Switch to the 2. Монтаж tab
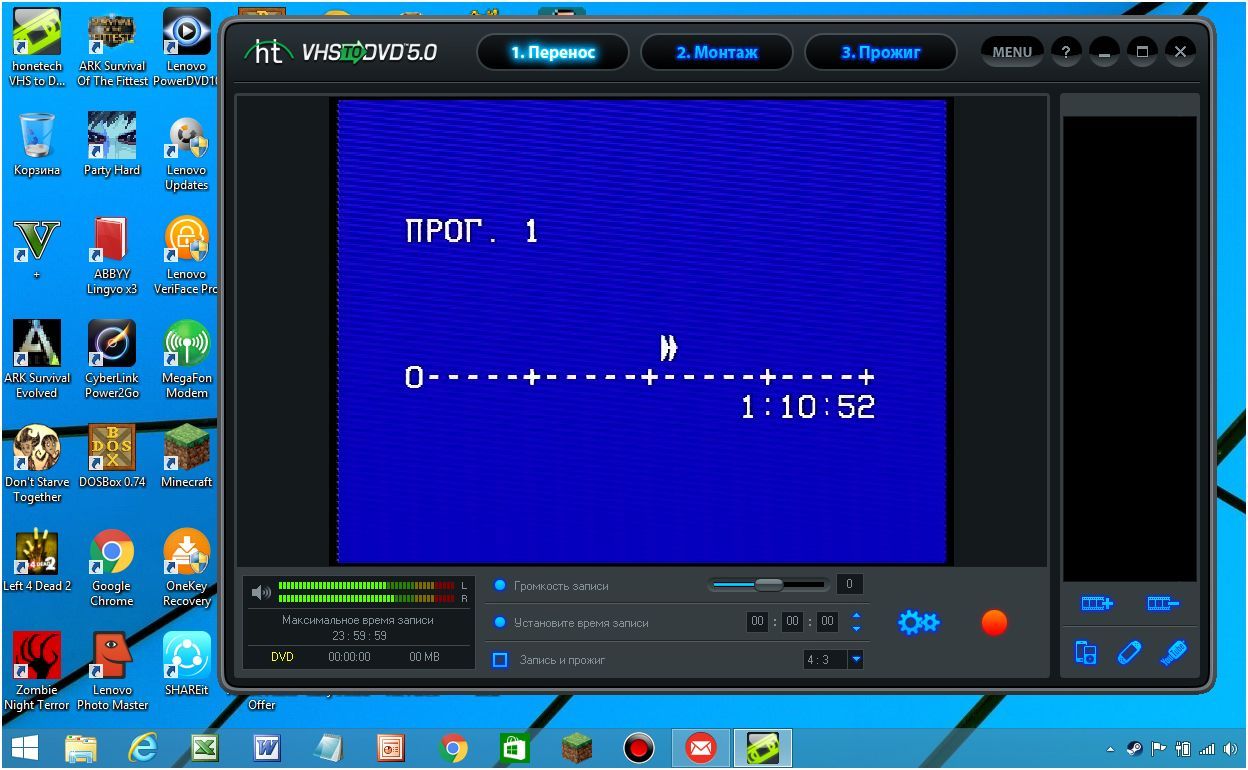The image size is (1248, 770). pos(716,52)
